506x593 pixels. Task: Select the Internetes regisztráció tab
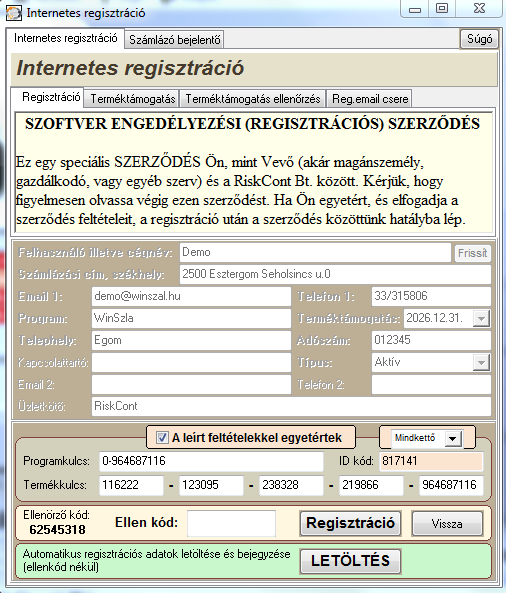[x=65, y=38]
